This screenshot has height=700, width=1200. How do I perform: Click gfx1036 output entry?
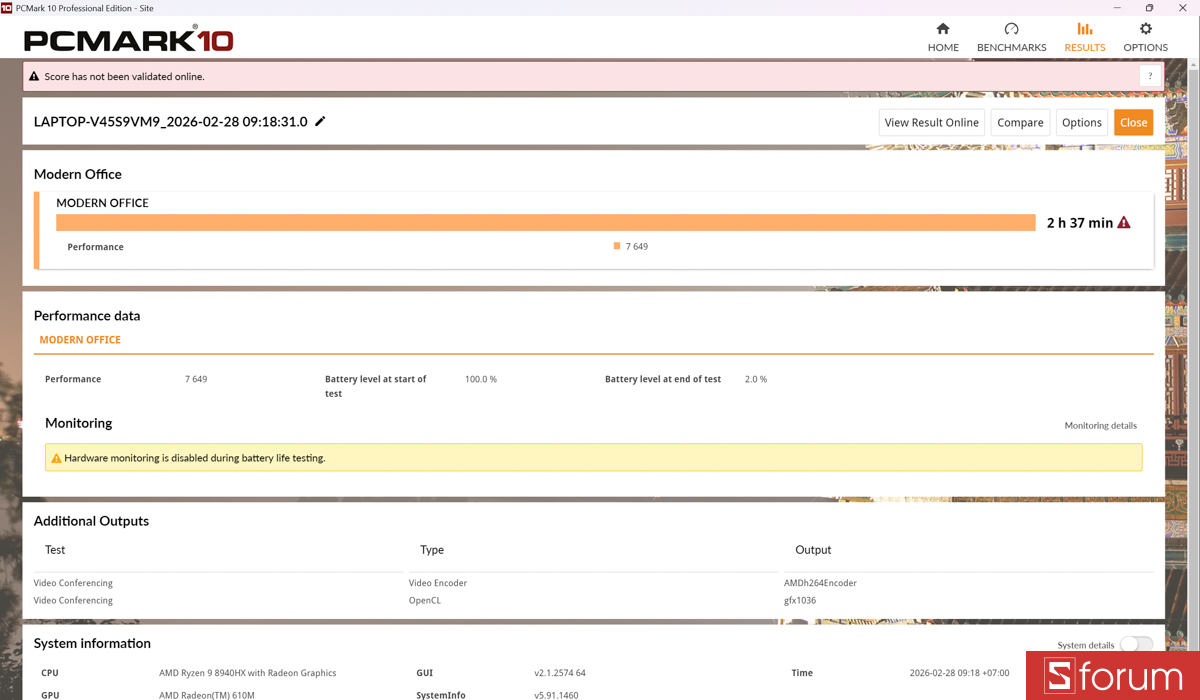pyautogui.click(x=800, y=601)
